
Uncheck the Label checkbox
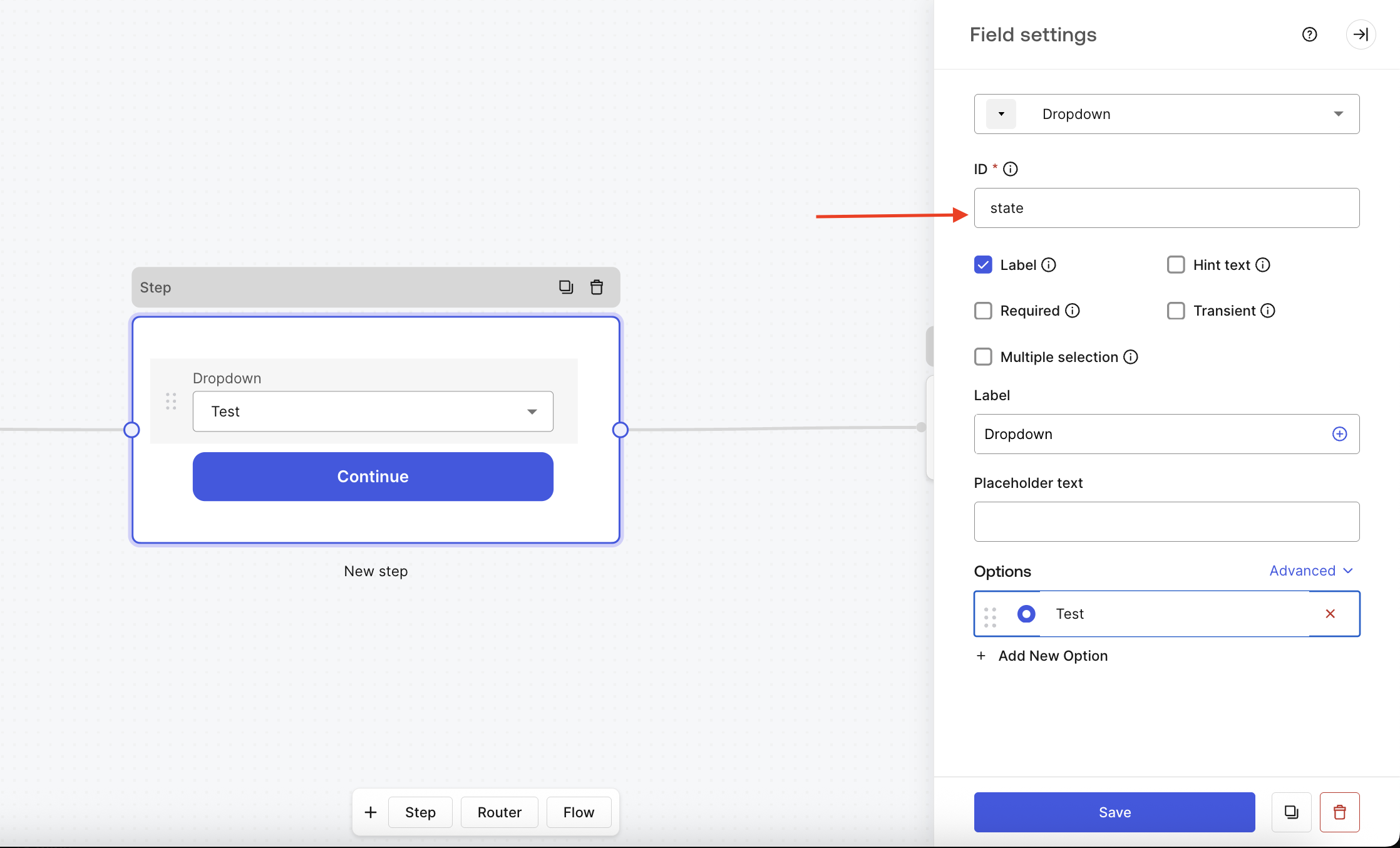pyautogui.click(x=983, y=265)
